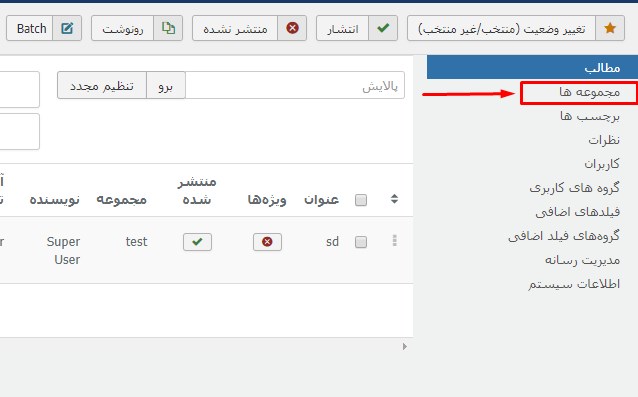The image size is (638, 397).
Task: Click the green check icon for انتشار
Action: click(383, 28)
